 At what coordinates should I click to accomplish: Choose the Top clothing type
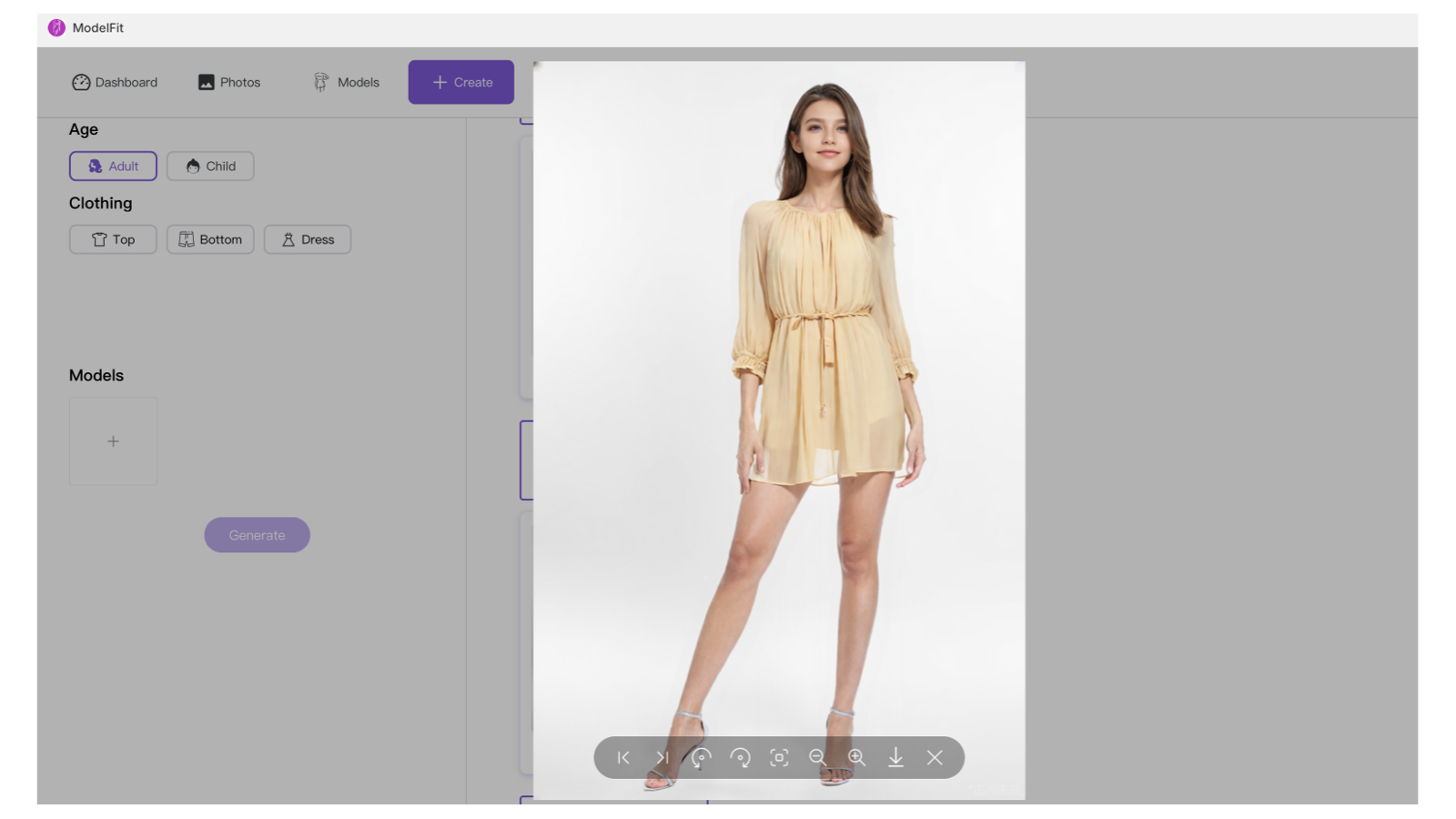click(113, 239)
